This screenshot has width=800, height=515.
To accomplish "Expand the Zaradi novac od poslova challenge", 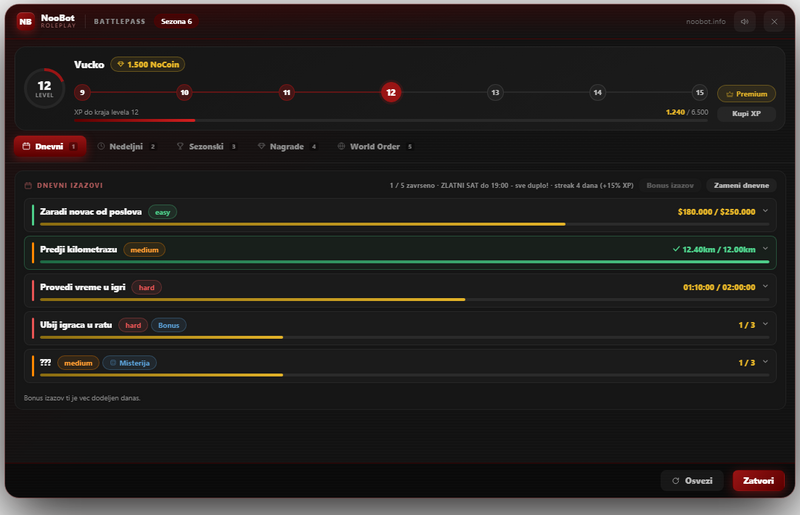I will (x=765, y=211).
